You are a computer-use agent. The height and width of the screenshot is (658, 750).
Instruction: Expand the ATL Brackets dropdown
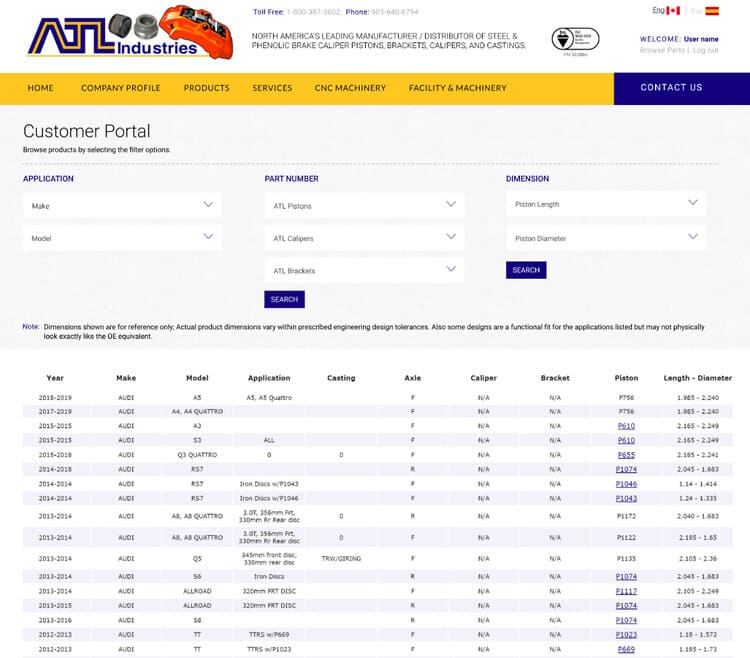coord(364,270)
